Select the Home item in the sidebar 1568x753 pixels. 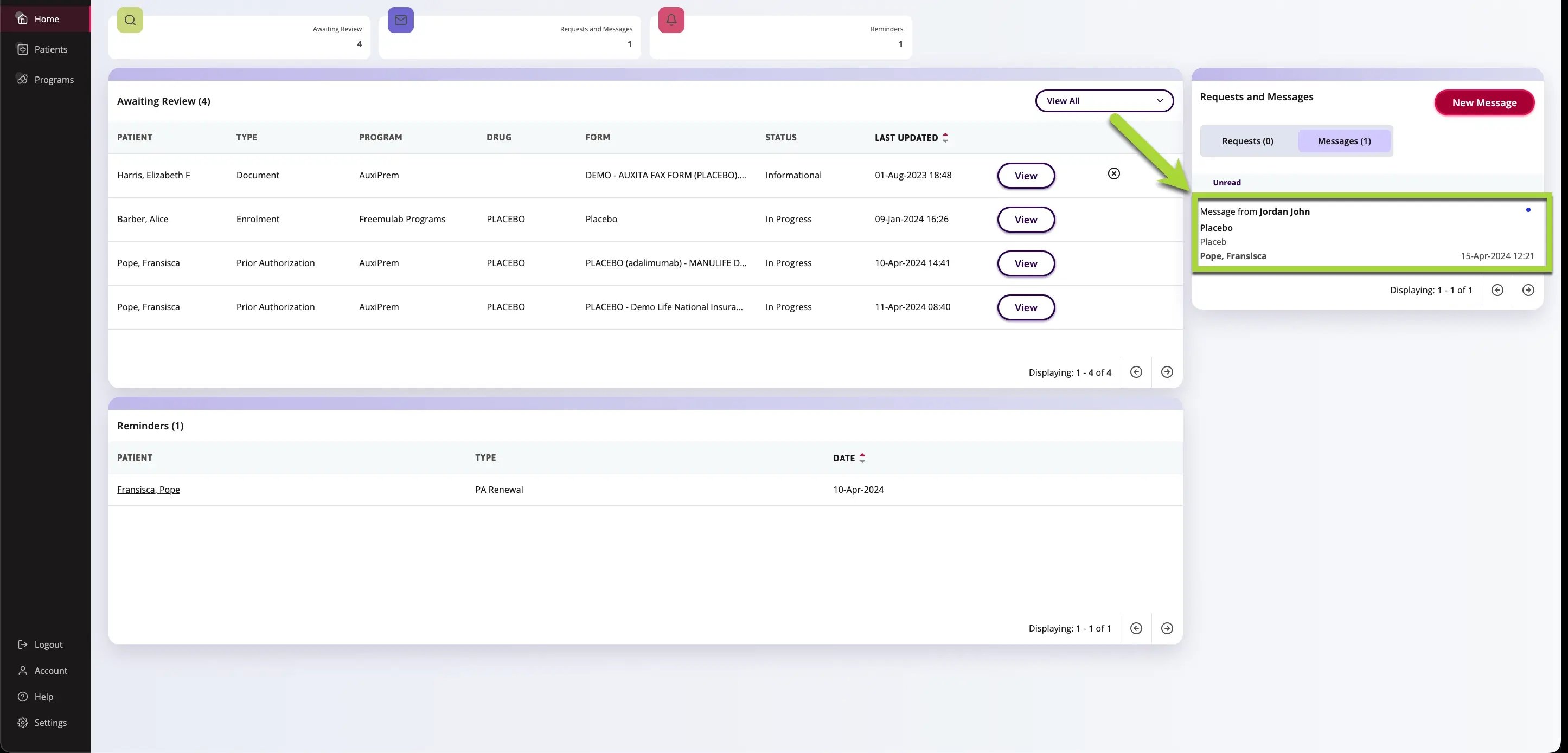click(x=46, y=18)
